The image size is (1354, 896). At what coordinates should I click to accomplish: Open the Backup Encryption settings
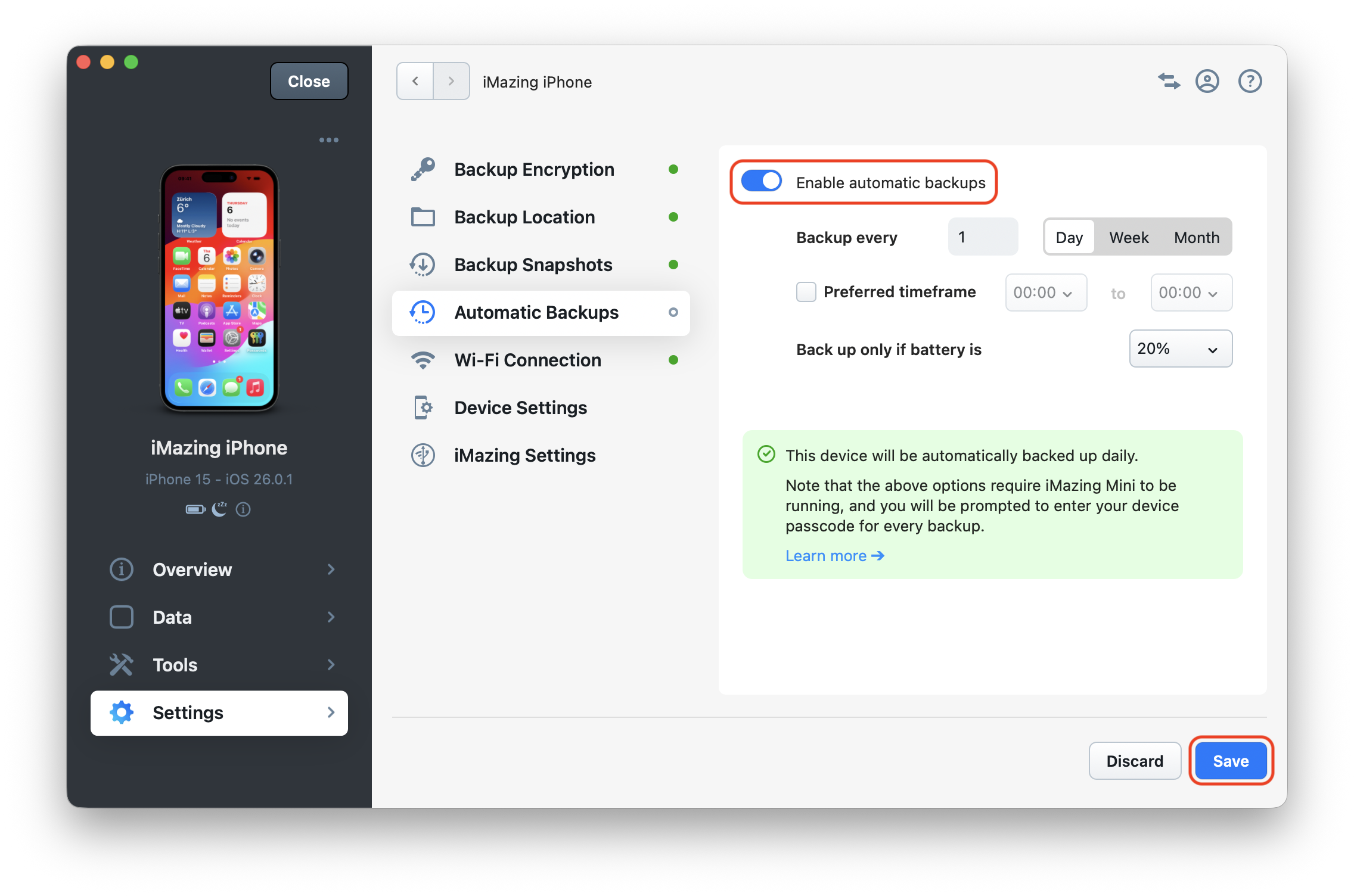[x=533, y=169]
